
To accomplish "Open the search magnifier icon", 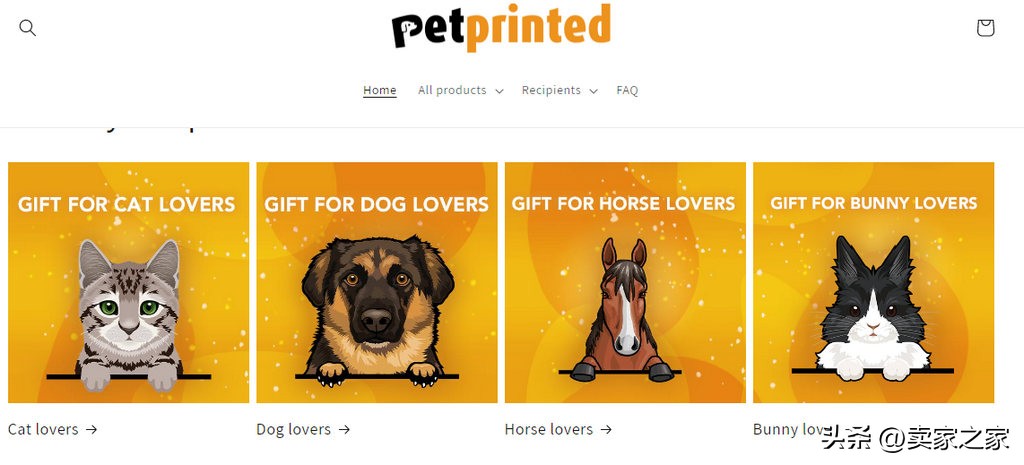I will click(27, 27).
